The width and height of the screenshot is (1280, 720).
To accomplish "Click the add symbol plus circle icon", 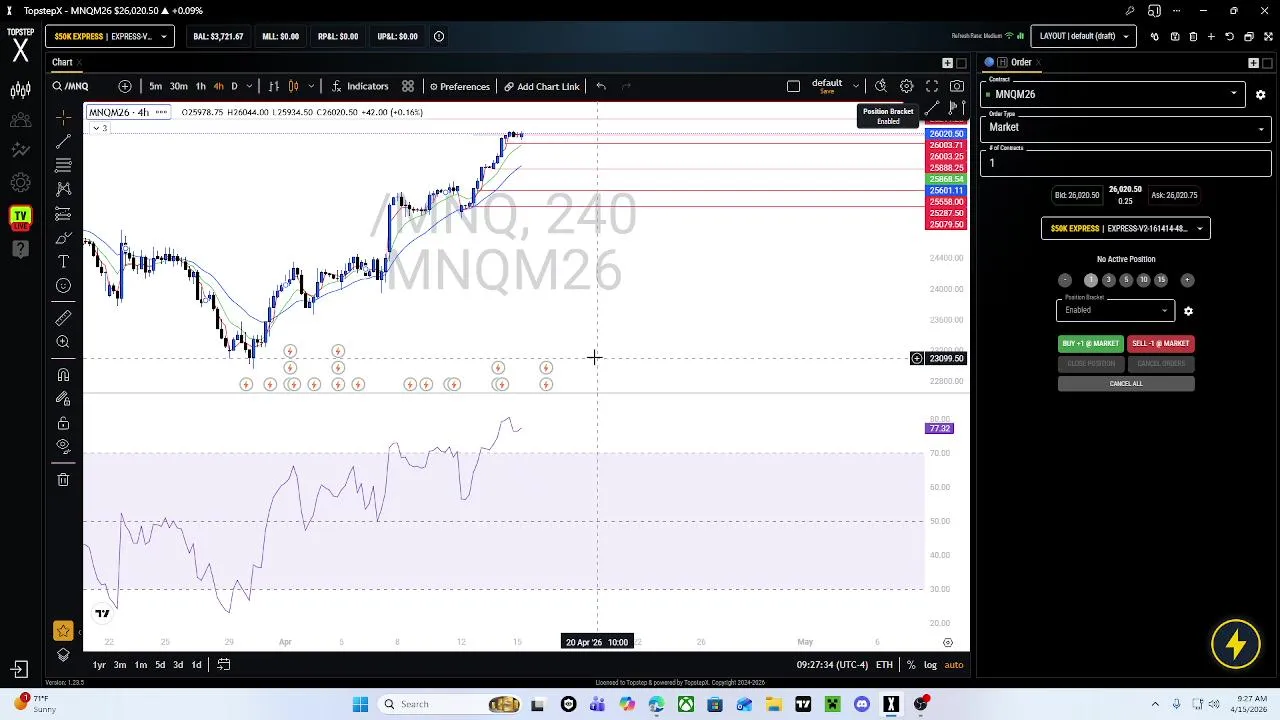I will [125, 86].
